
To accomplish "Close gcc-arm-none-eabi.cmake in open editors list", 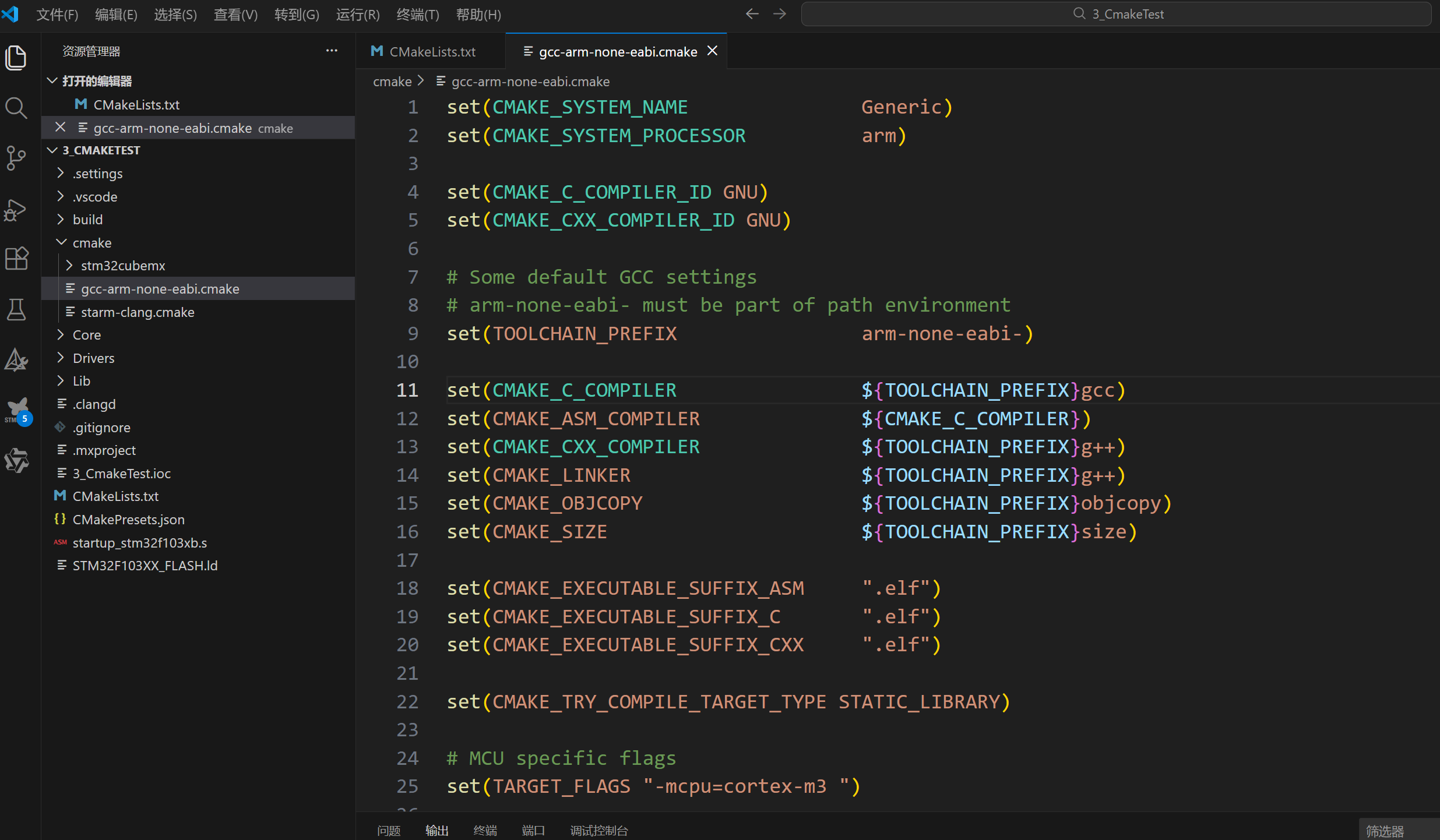I will click(x=60, y=128).
